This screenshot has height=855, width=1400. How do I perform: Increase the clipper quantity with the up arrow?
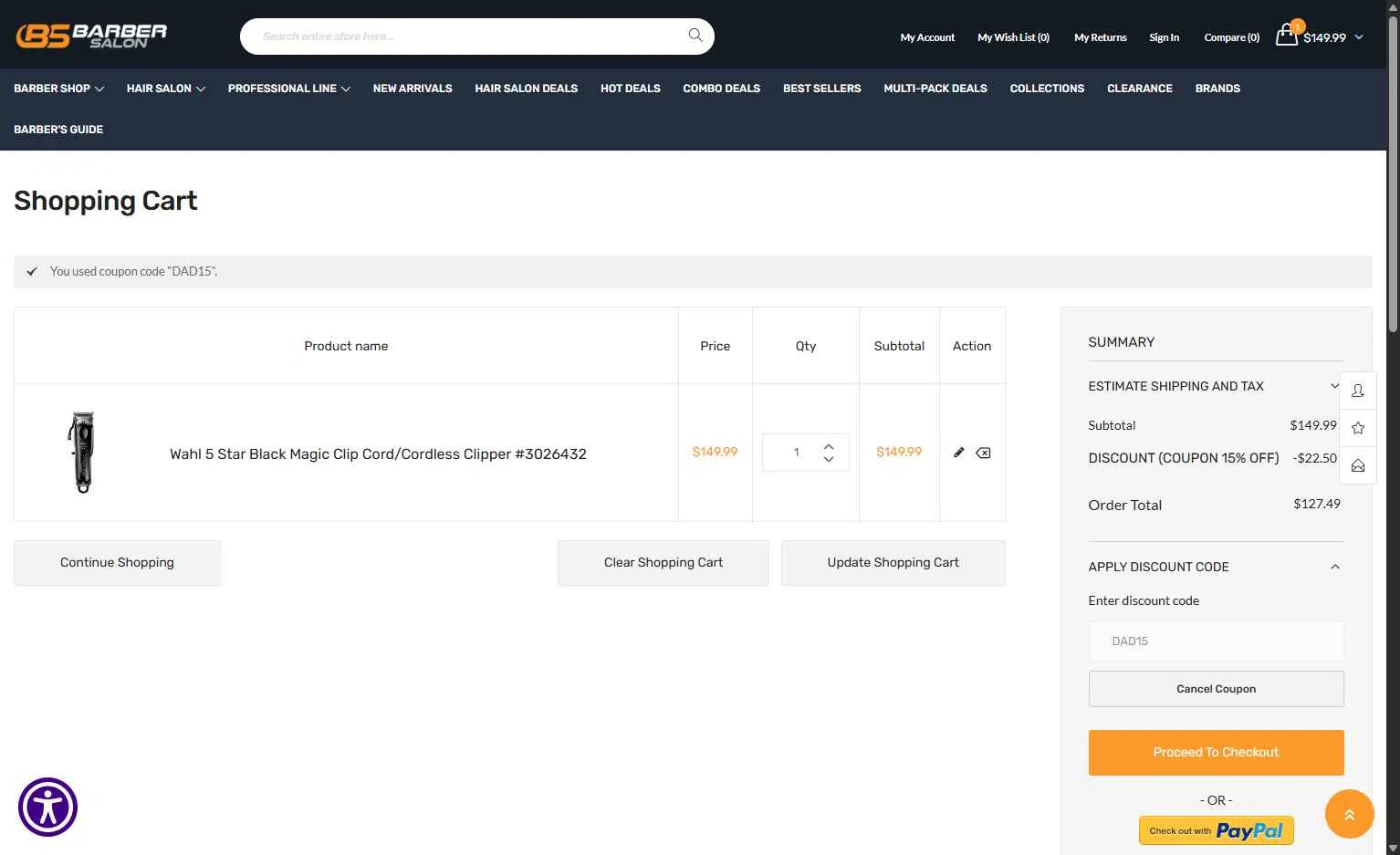click(x=829, y=446)
